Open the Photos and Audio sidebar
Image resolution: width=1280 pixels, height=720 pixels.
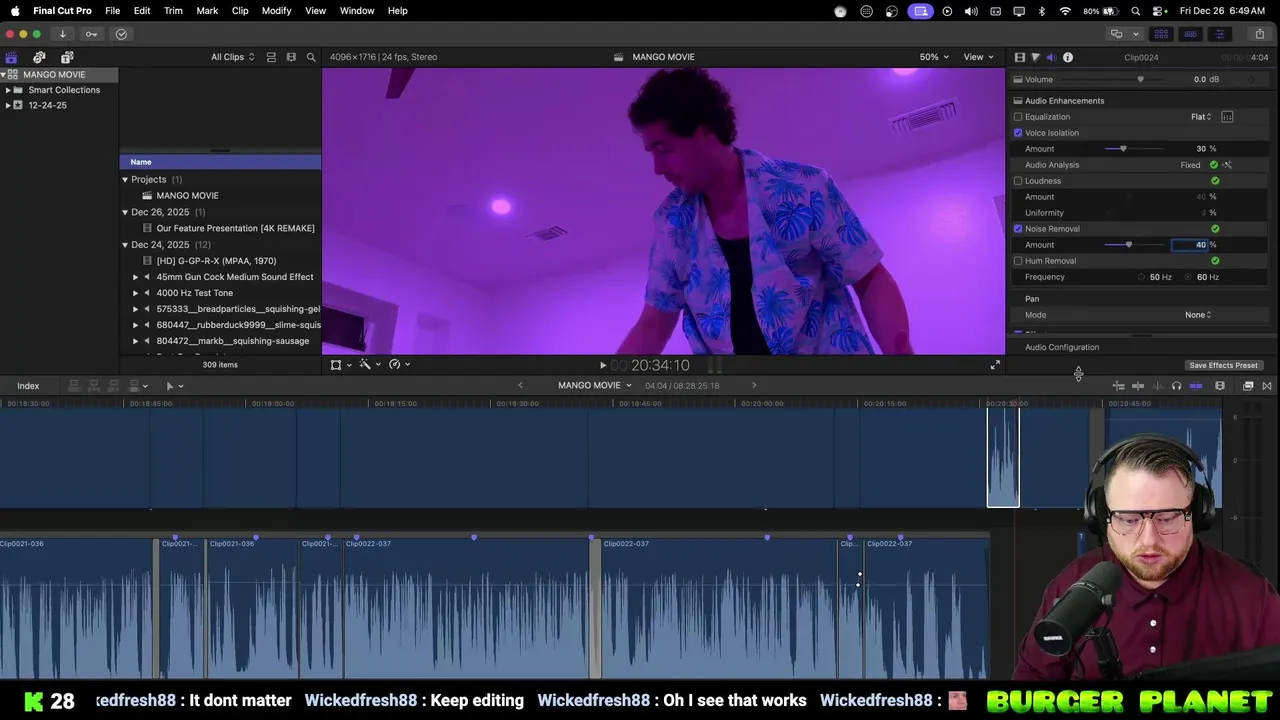[39, 57]
